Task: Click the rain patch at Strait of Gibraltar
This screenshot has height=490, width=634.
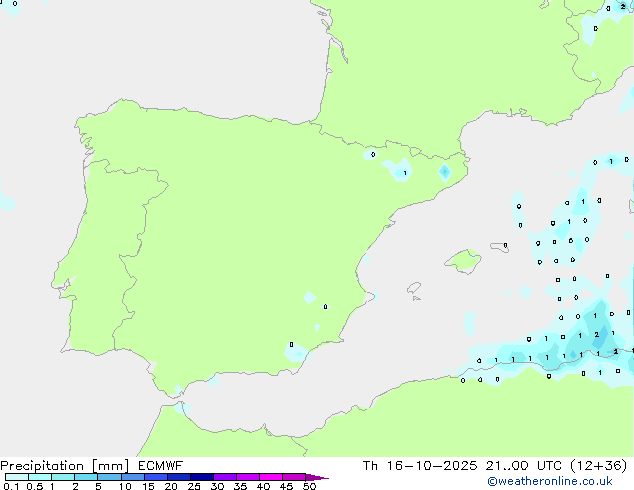Action: [181, 406]
